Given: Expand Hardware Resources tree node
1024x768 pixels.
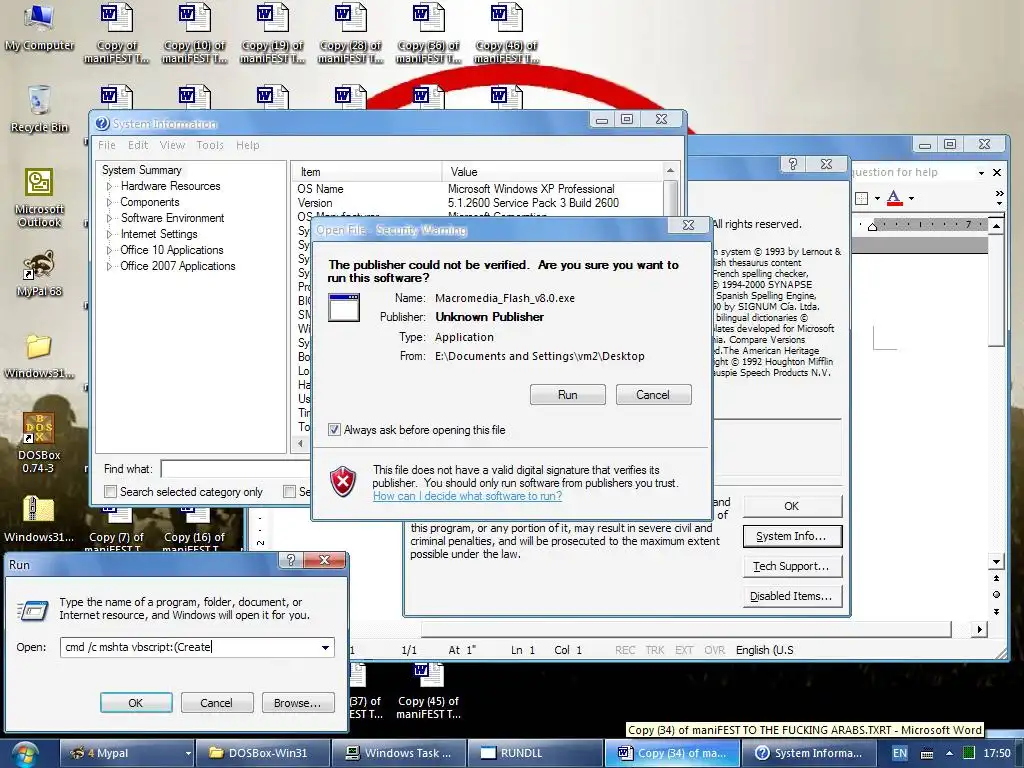Looking at the screenshot, I should click(x=110, y=186).
